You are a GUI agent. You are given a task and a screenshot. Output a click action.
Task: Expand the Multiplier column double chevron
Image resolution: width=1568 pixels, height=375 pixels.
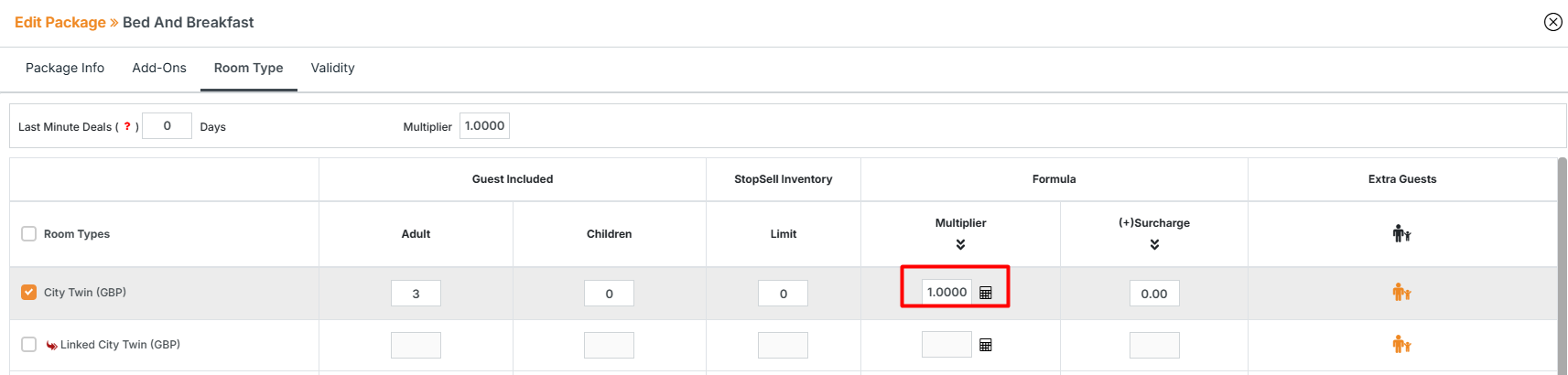[x=960, y=244]
